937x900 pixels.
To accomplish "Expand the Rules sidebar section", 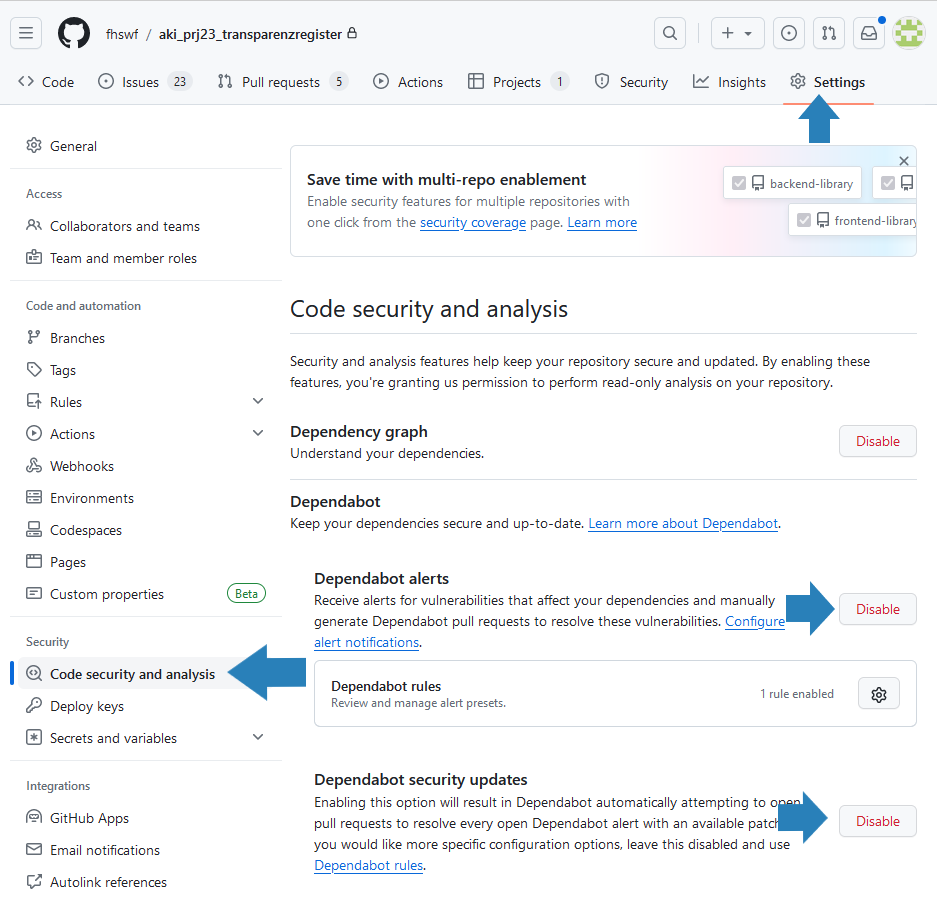I will pos(258,402).
